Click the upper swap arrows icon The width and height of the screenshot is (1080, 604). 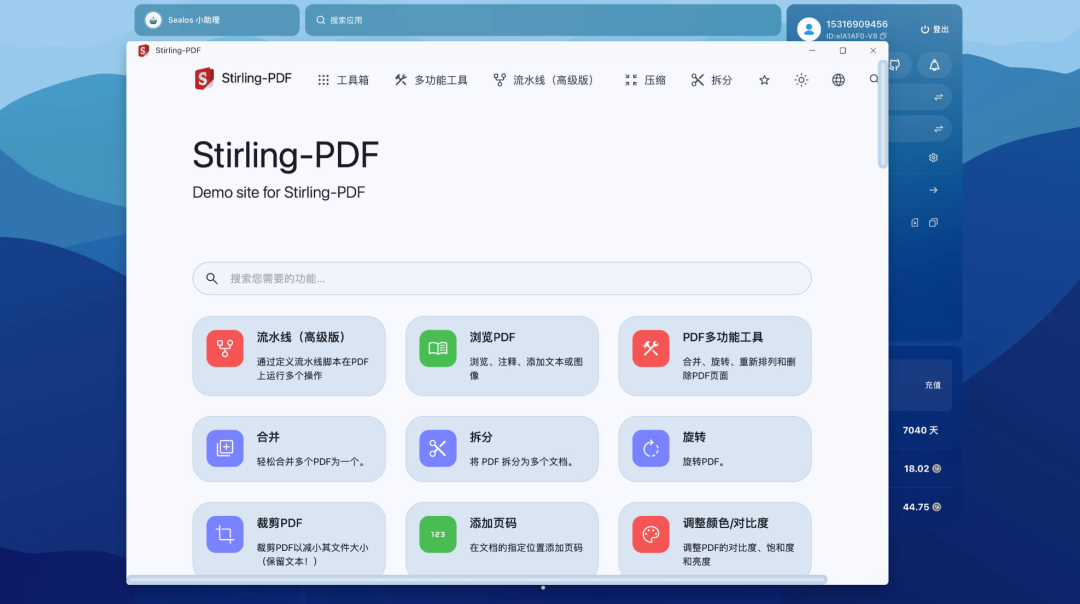938,97
